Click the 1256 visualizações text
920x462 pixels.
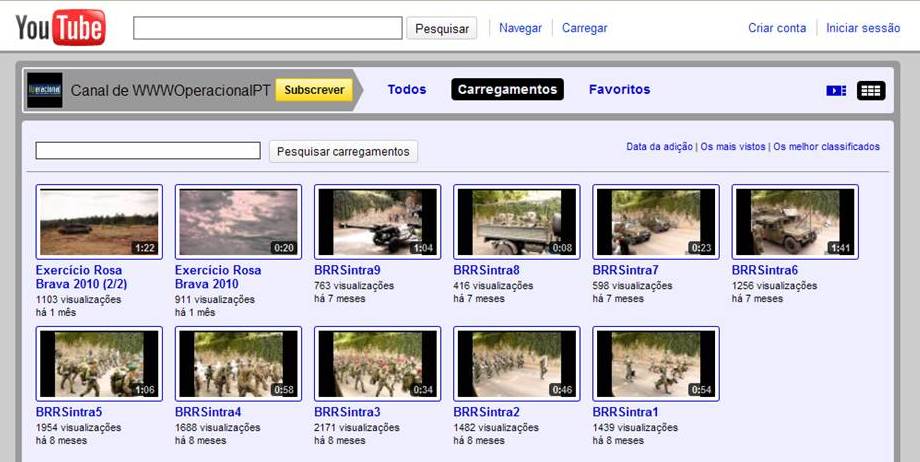(774, 286)
